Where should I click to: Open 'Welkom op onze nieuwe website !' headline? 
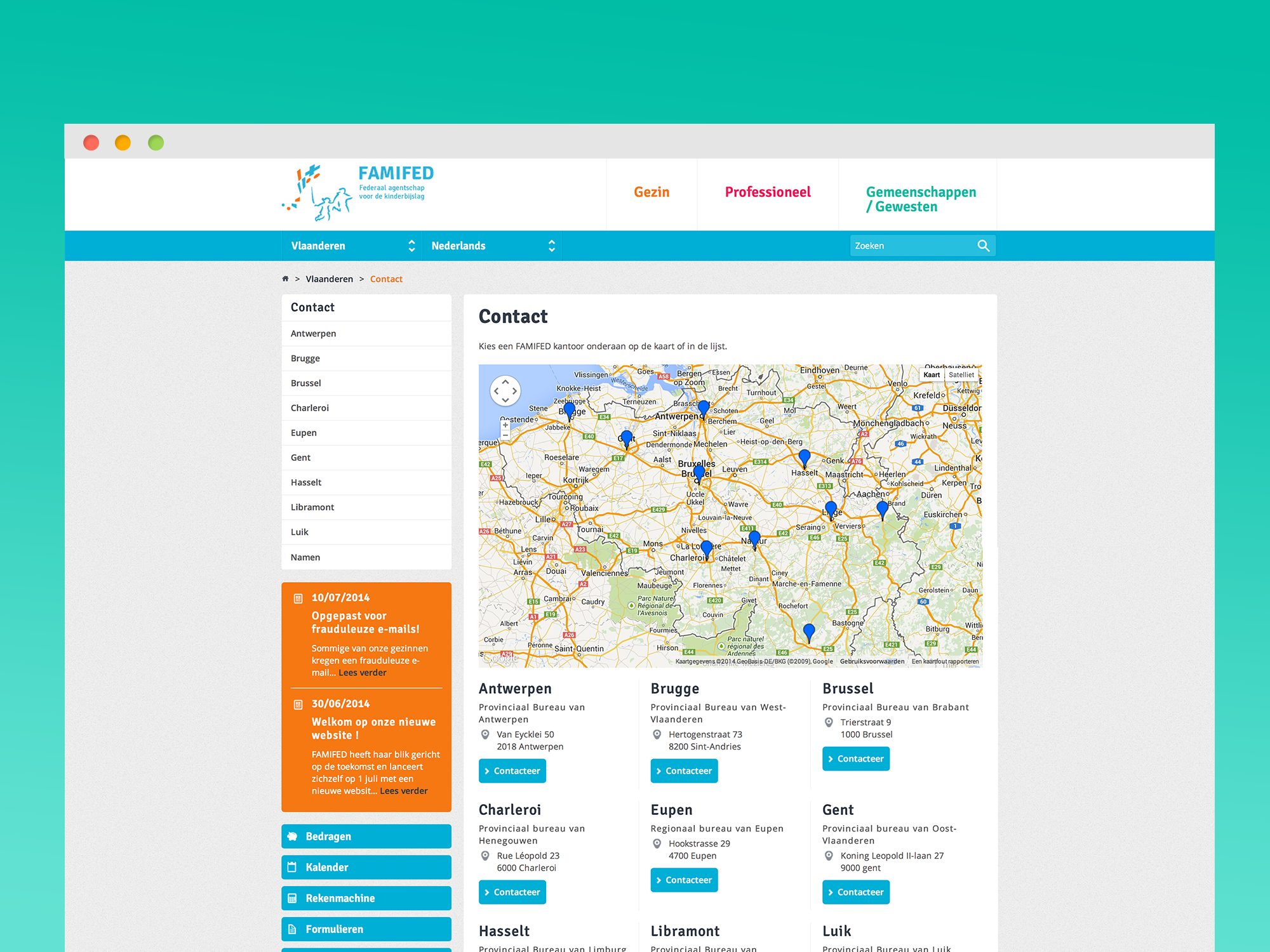373,729
